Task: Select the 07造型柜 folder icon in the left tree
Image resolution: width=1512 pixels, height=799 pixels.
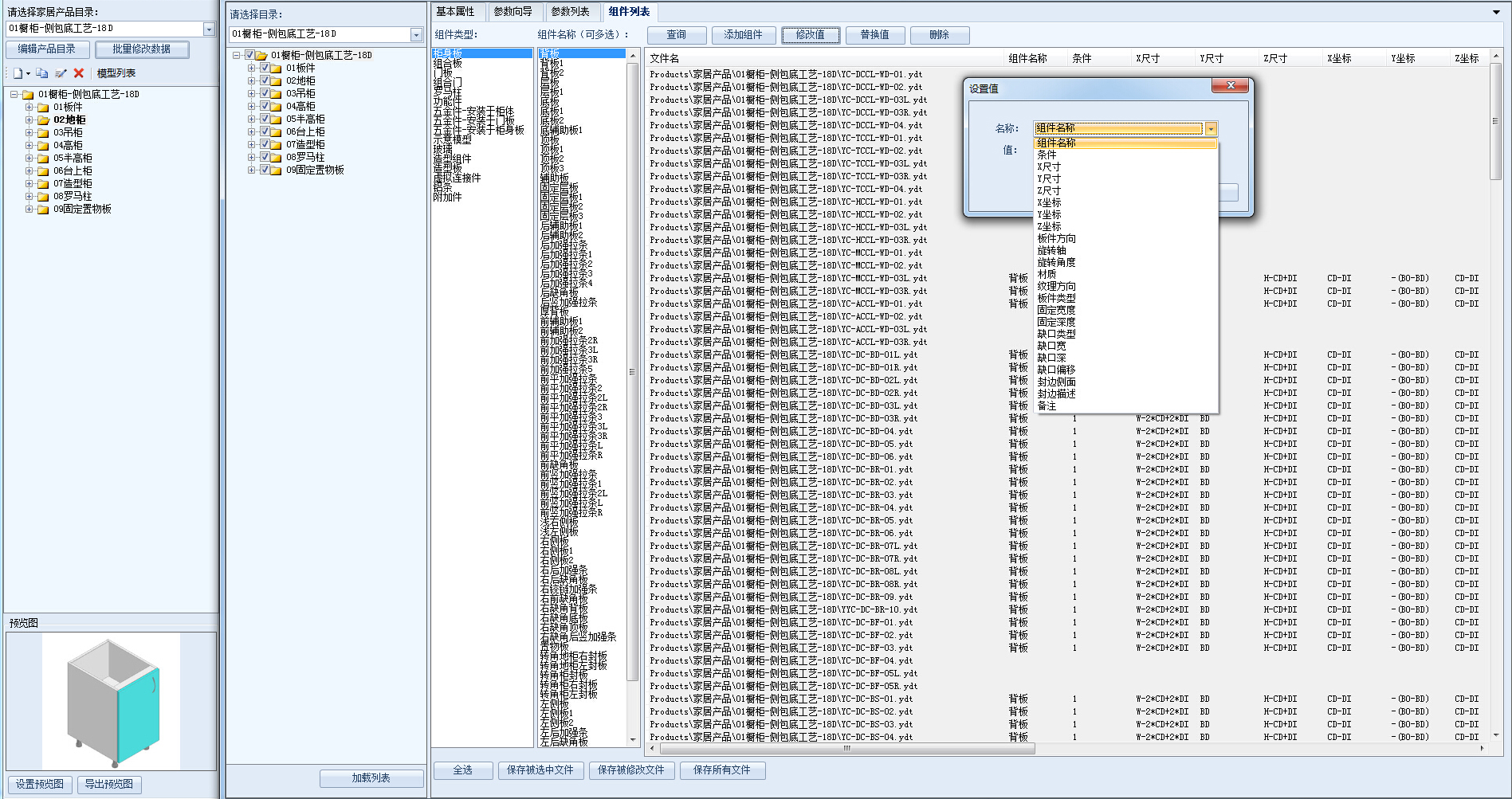Action: (x=43, y=184)
